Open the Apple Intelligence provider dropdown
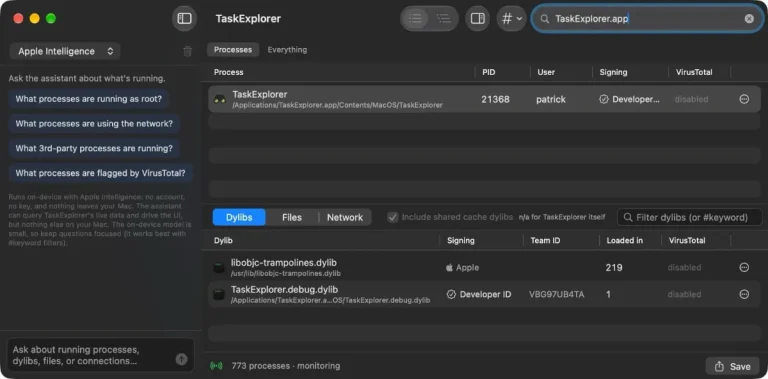Image resolution: width=768 pixels, height=379 pixels. coord(65,51)
